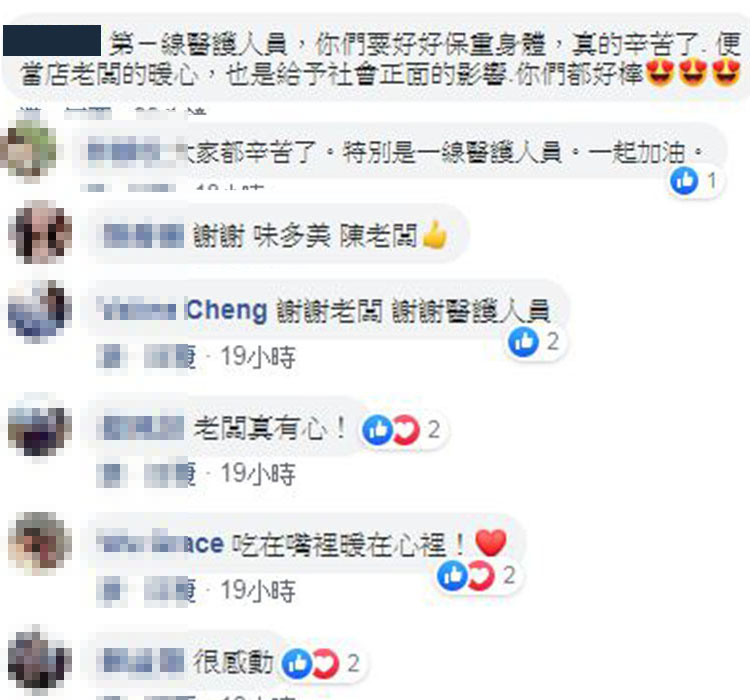The height and width of the screenshot is (700, 750).
Task: Click like icon under Cheng's comment
Action: [x=523, y=342]
